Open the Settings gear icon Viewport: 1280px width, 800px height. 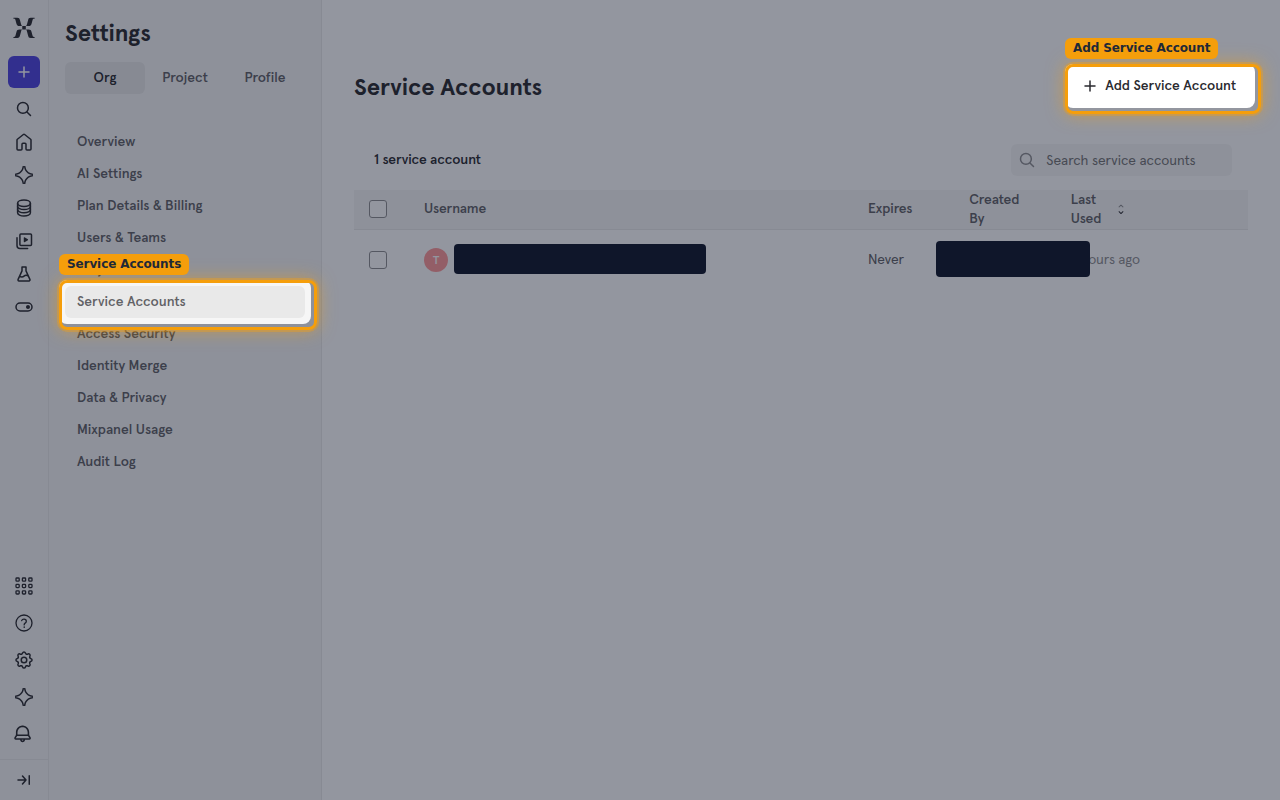pyautogui.click(x=24, y=660)
